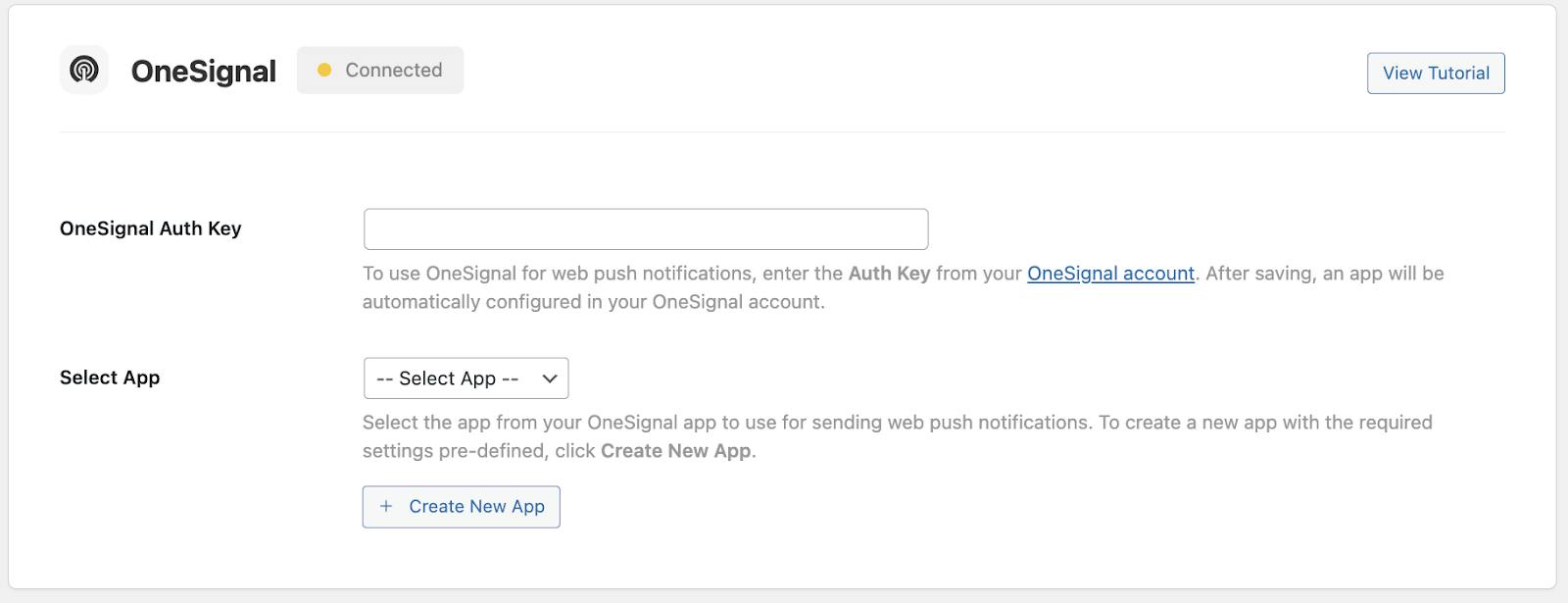The image size is (1568, 603).
Task: Click the yellow status dot beside Connected
Action: [x=324, y=71]
